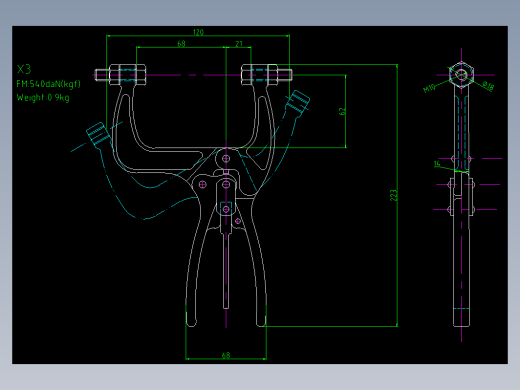
Task: Select the 223 overall height dimension
Action: tap(394, 195)
